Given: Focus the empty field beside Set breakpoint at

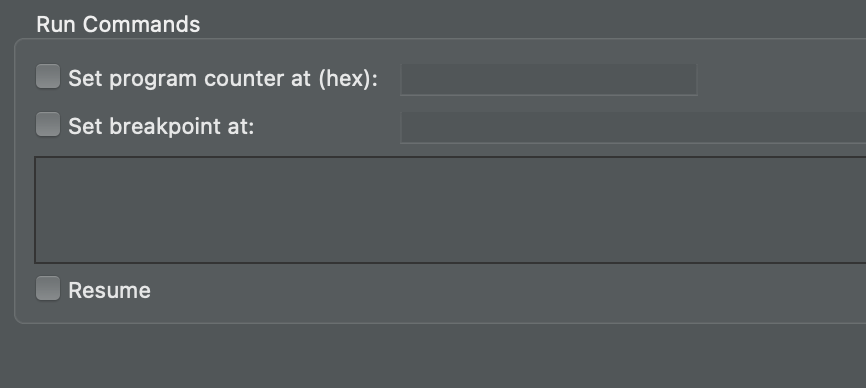Looking at the screenshot, I should click(633, 127).
